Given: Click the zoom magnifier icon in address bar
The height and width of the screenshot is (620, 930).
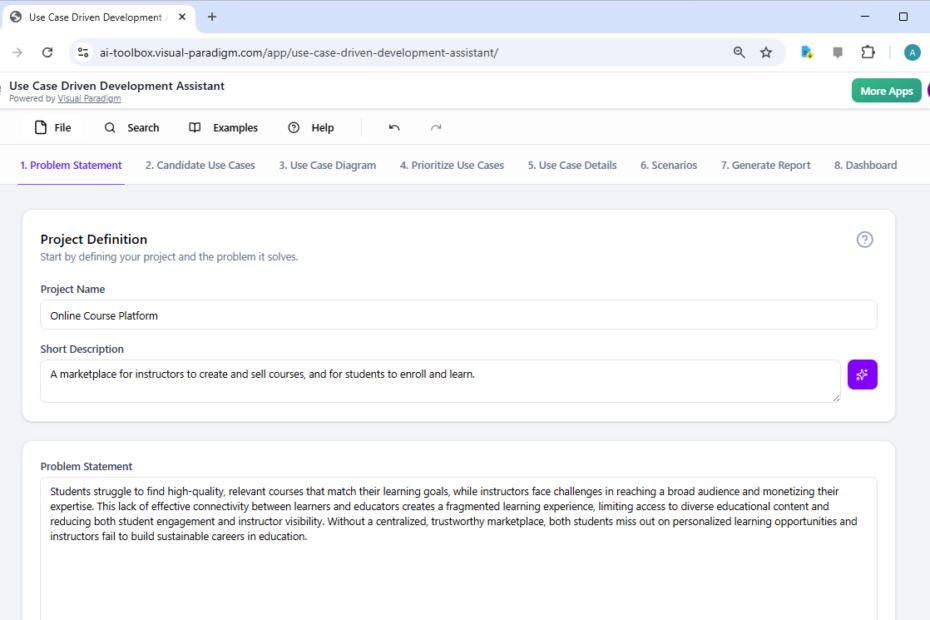Looking at the screenshot, I should pyautogui.click(x=739, y=53).
